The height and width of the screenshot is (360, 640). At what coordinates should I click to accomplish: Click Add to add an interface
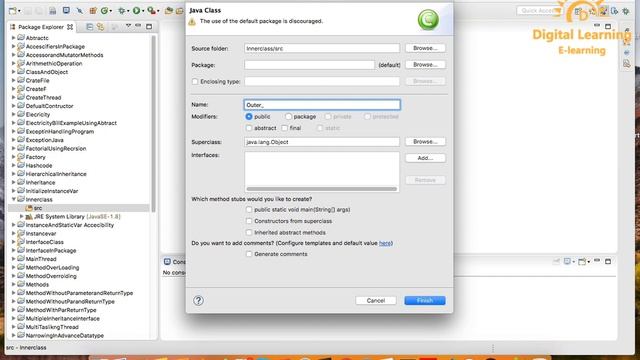click(x=425, y=158)
